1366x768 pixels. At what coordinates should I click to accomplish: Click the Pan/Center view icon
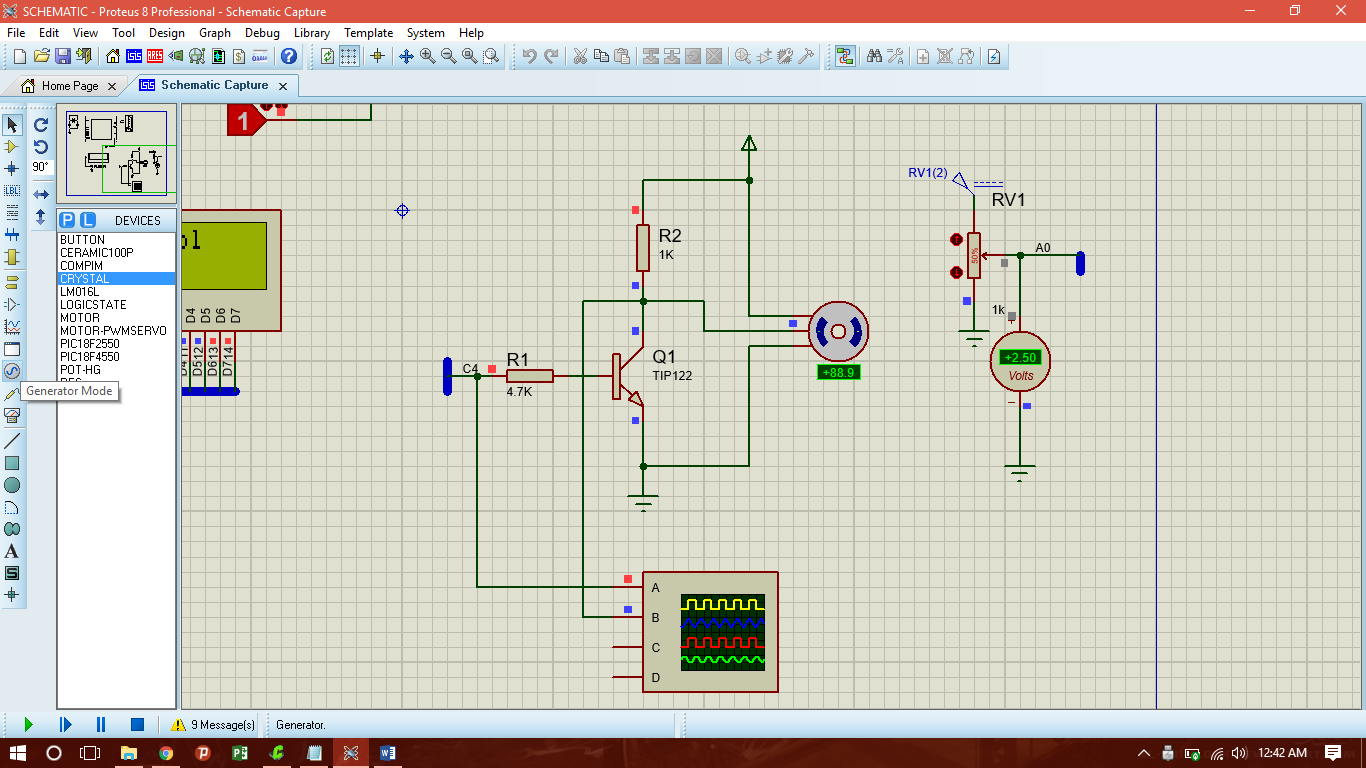click(x=407, y=56)
